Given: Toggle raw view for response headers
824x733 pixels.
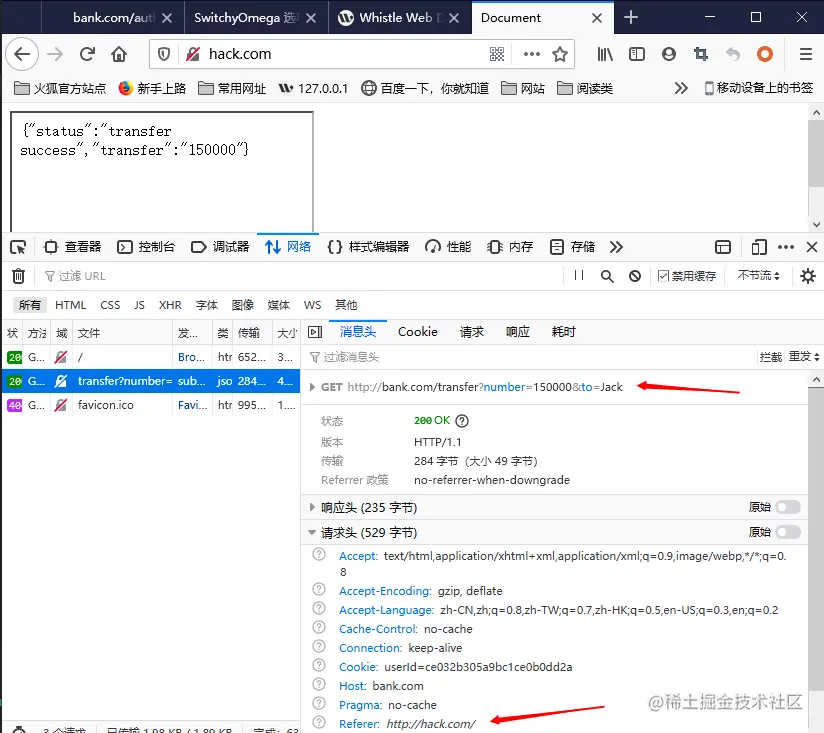Looking at the screenshot, I should pyautogui.click(x=788, y=507).
